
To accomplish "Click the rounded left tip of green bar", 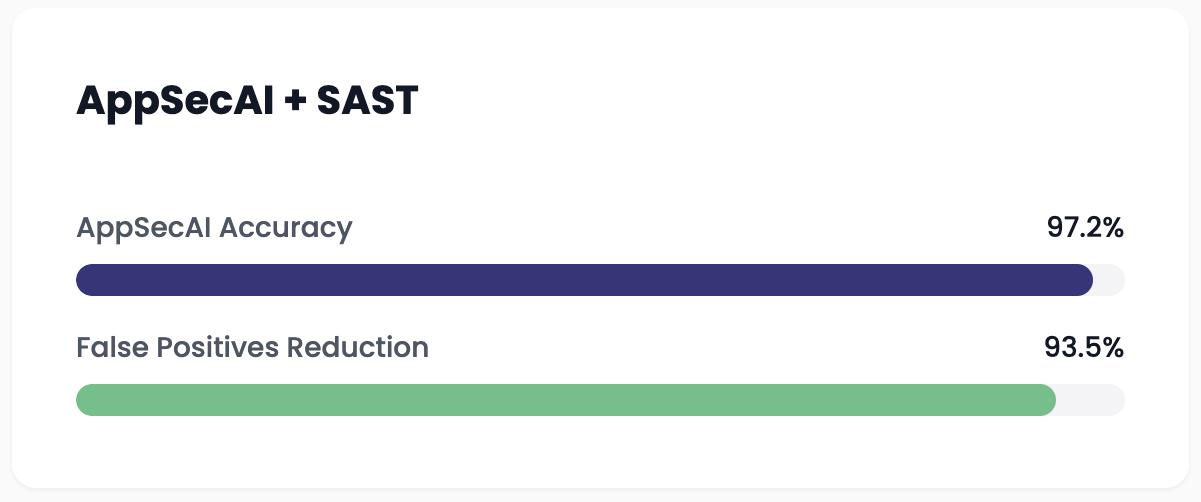I will click(x=86, y=399).
